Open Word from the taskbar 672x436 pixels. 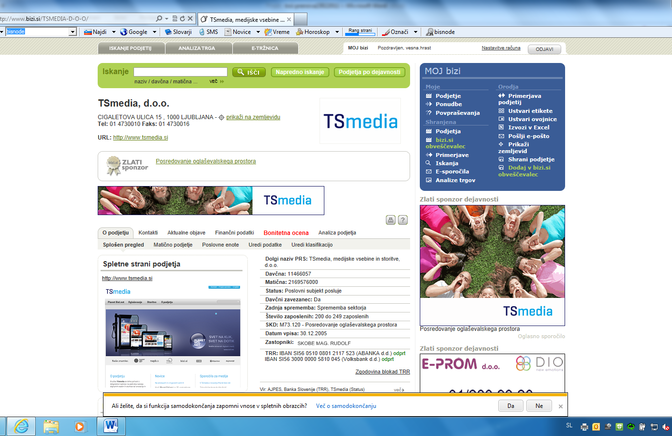click(110, 426)
